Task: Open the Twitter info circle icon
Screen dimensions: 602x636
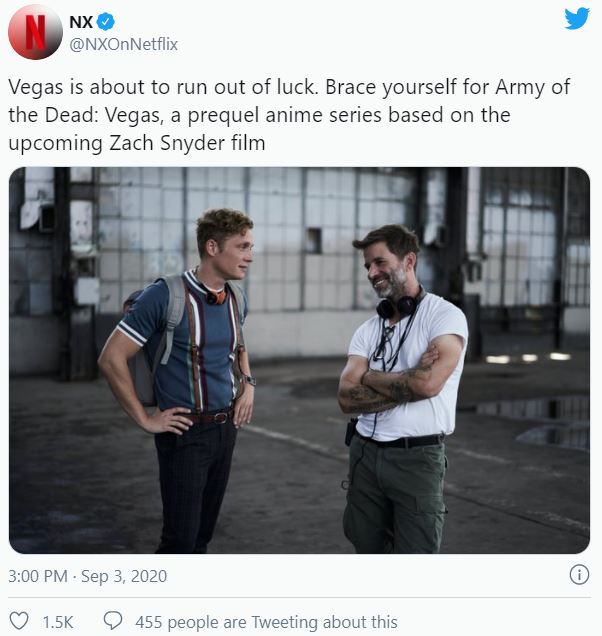Action: (x=579, y=575)
